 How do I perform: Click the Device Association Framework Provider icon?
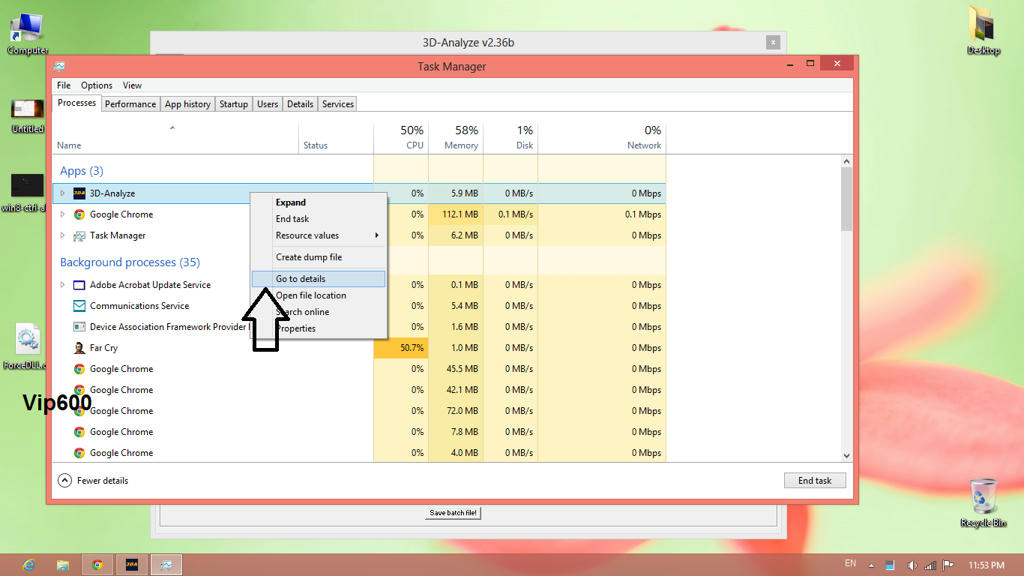tap(79, 327)
